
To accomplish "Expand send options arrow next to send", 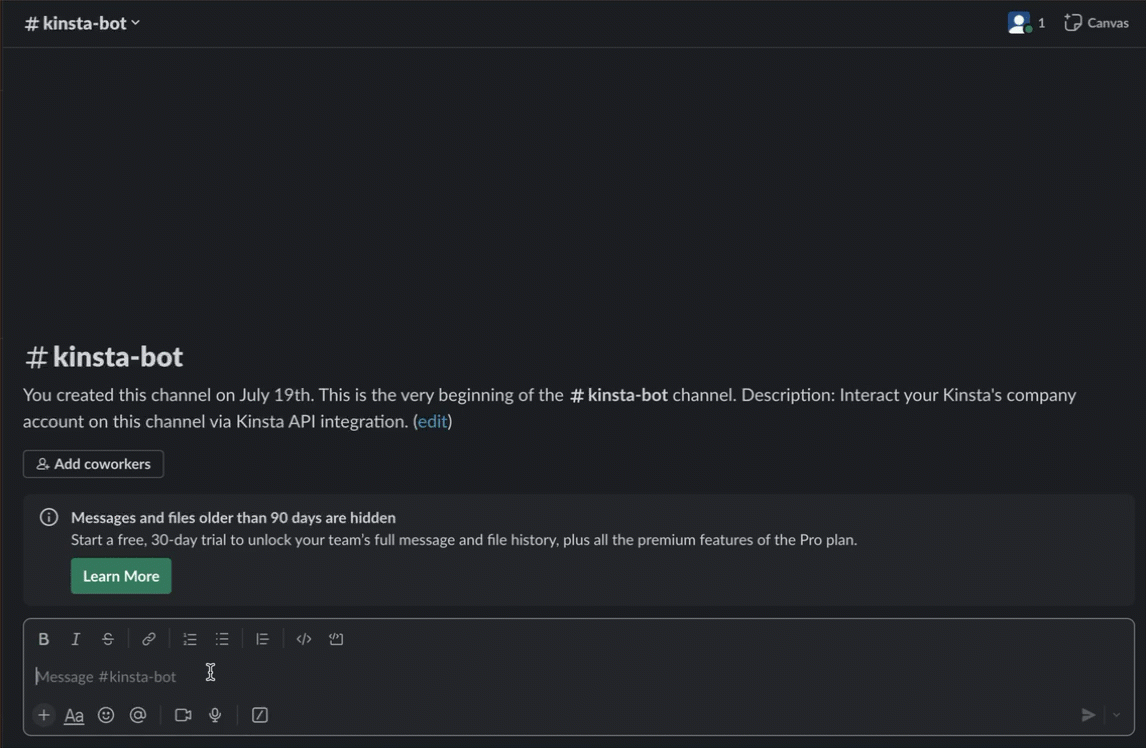I will click(1117, 715).
